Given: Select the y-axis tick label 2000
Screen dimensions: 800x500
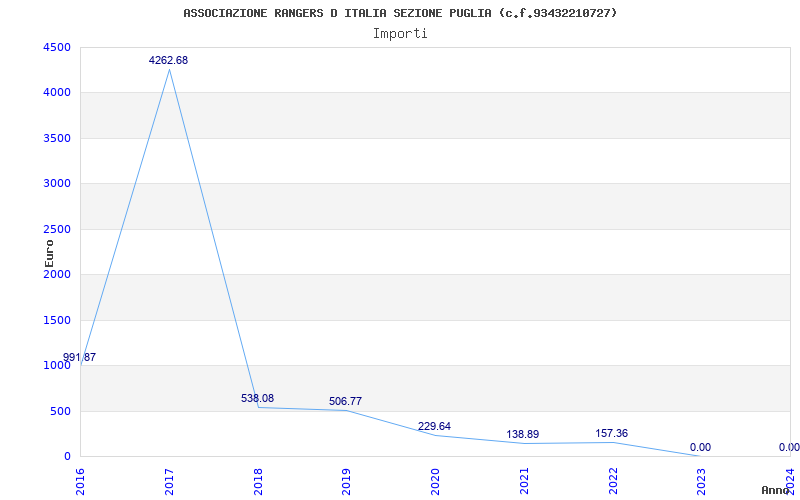Looking at the screenshot, I should 57,274.
